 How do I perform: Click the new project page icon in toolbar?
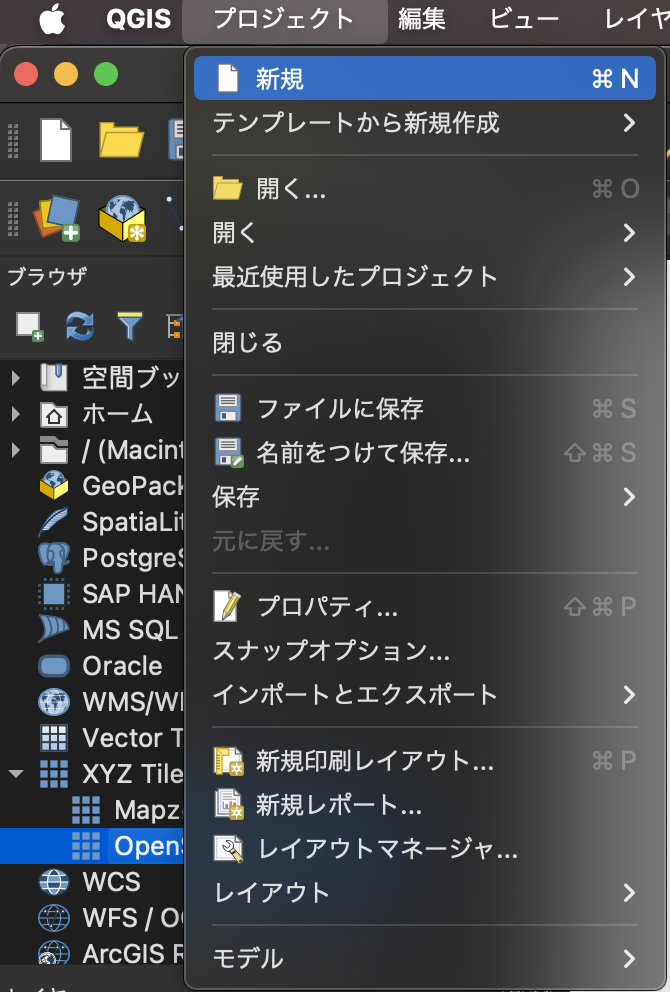click(56, 140)
